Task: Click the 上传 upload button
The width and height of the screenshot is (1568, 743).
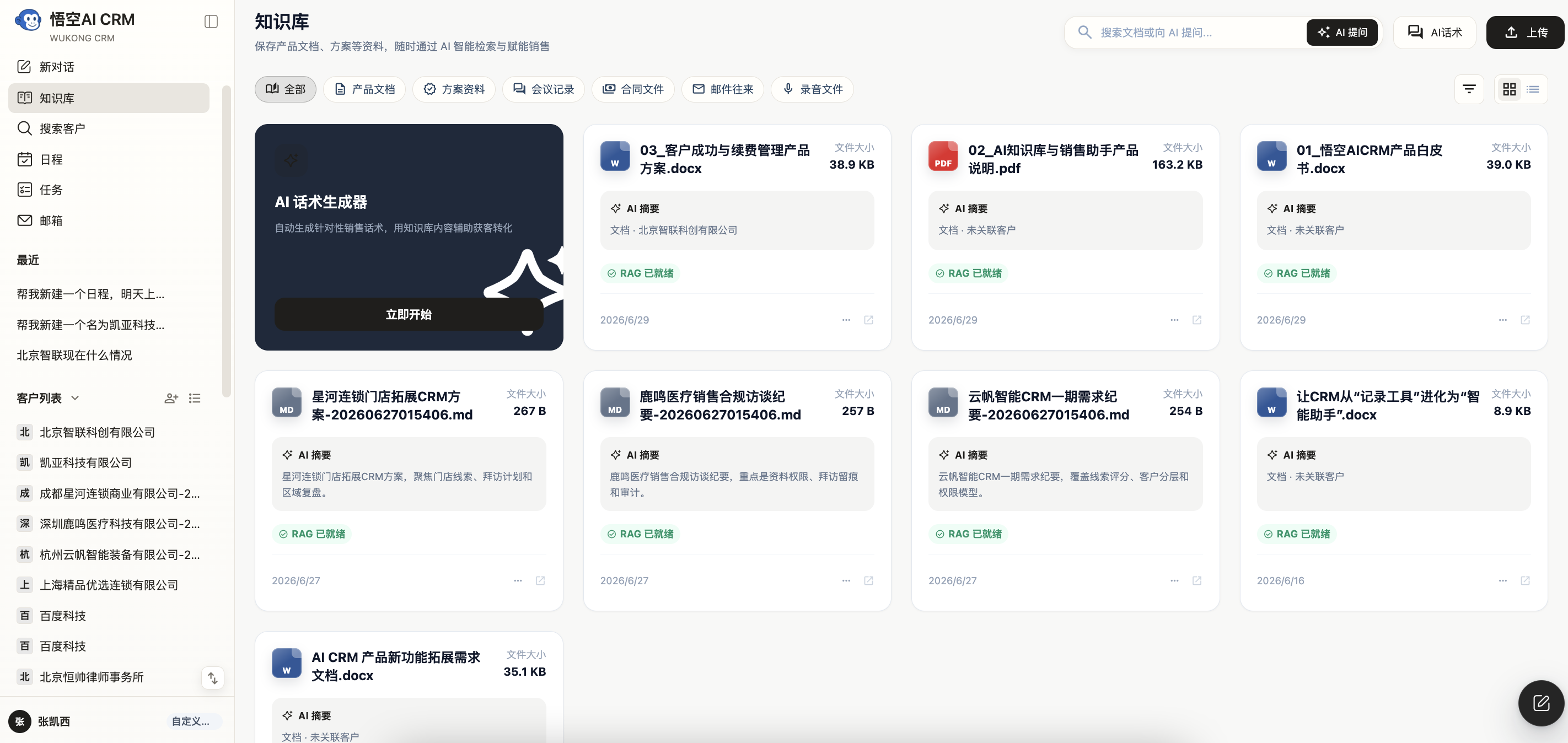Action: (1526, 33)
